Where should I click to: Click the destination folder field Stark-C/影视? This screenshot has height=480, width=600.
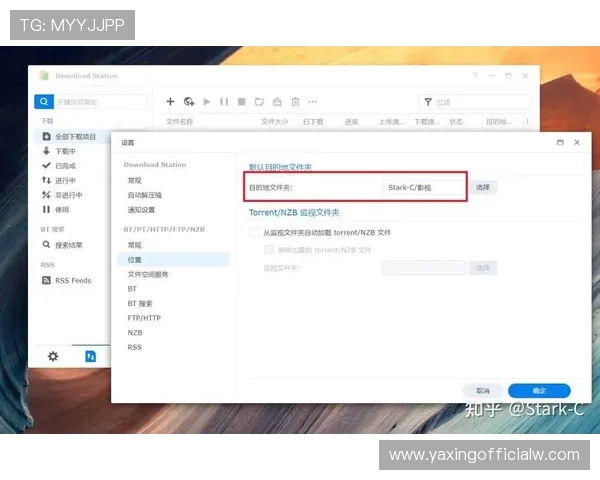click(424, 187)
